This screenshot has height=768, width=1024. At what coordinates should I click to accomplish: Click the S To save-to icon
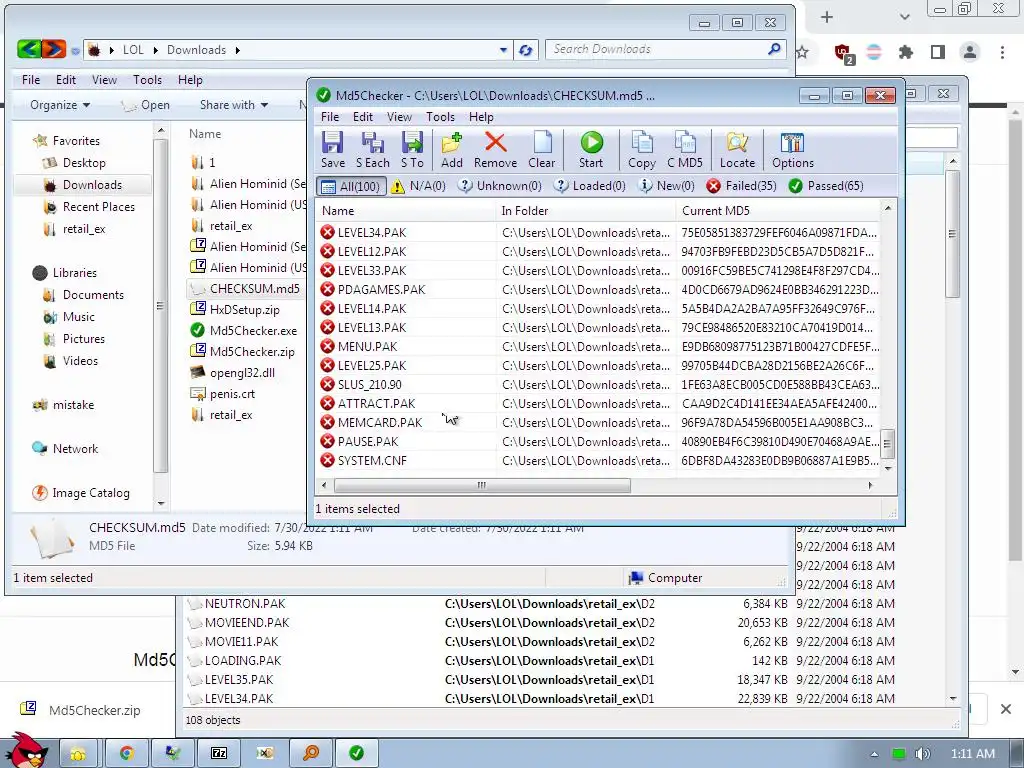click(412, 150)
